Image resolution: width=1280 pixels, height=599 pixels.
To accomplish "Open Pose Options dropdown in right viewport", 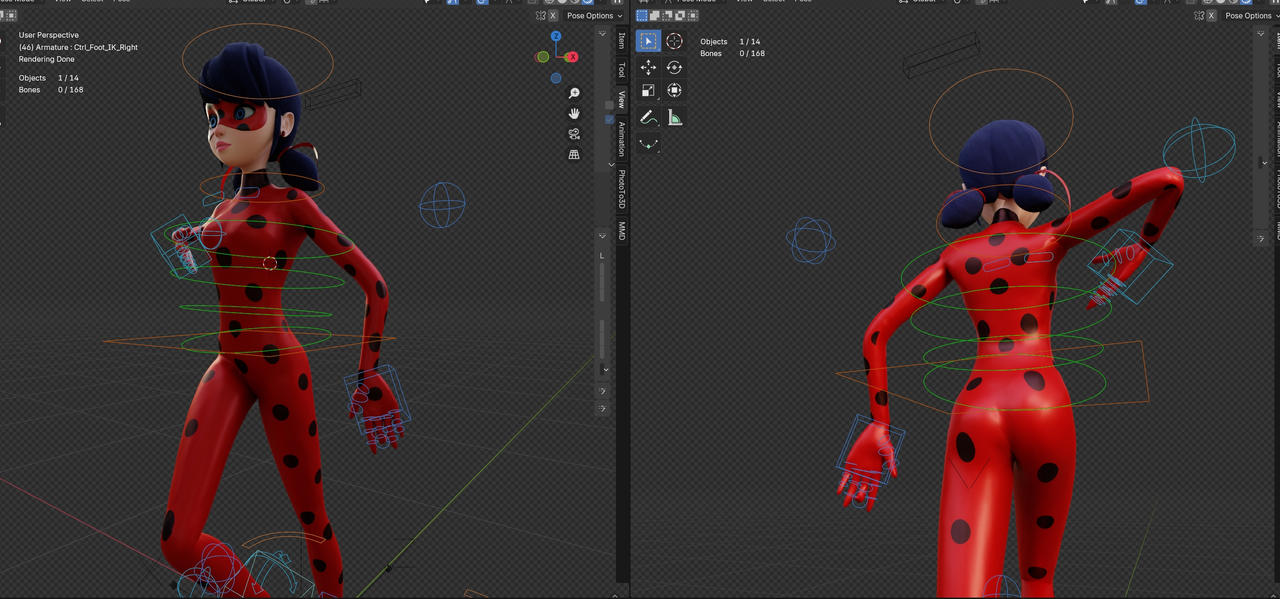I will click(1252, 16).
